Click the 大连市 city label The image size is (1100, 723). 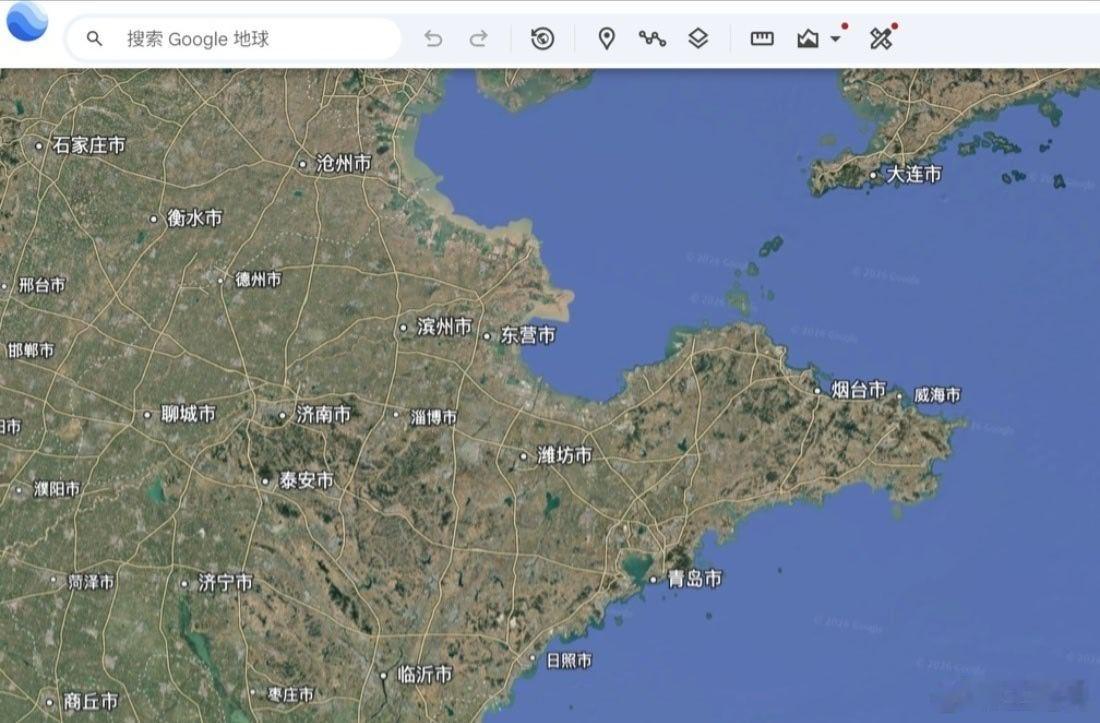pos(913,174)
